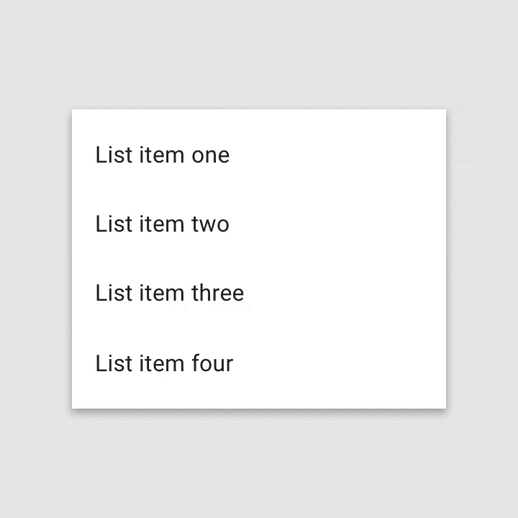Click the row between items two and four

tap(259, 293)
